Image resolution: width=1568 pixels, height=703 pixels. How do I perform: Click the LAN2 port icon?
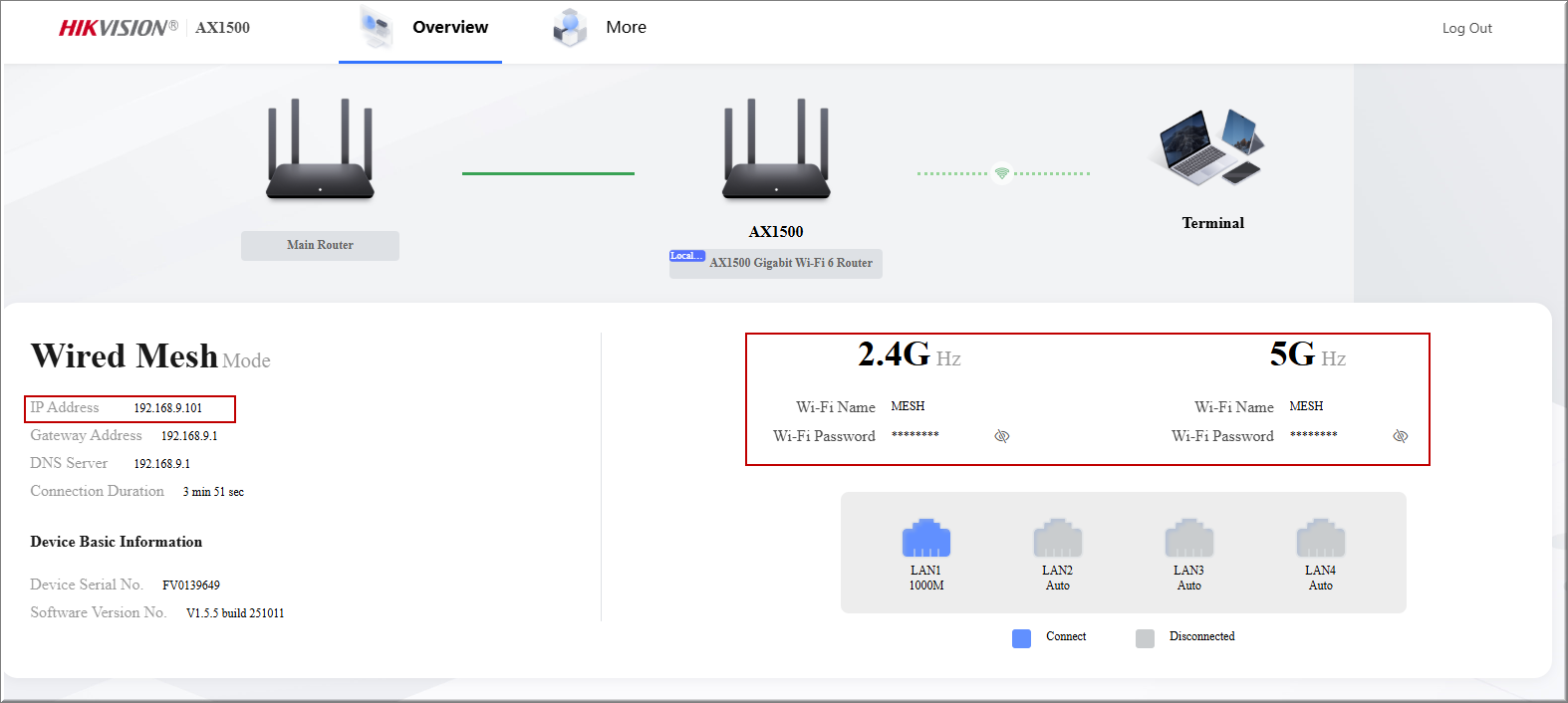pos(1057,539)
